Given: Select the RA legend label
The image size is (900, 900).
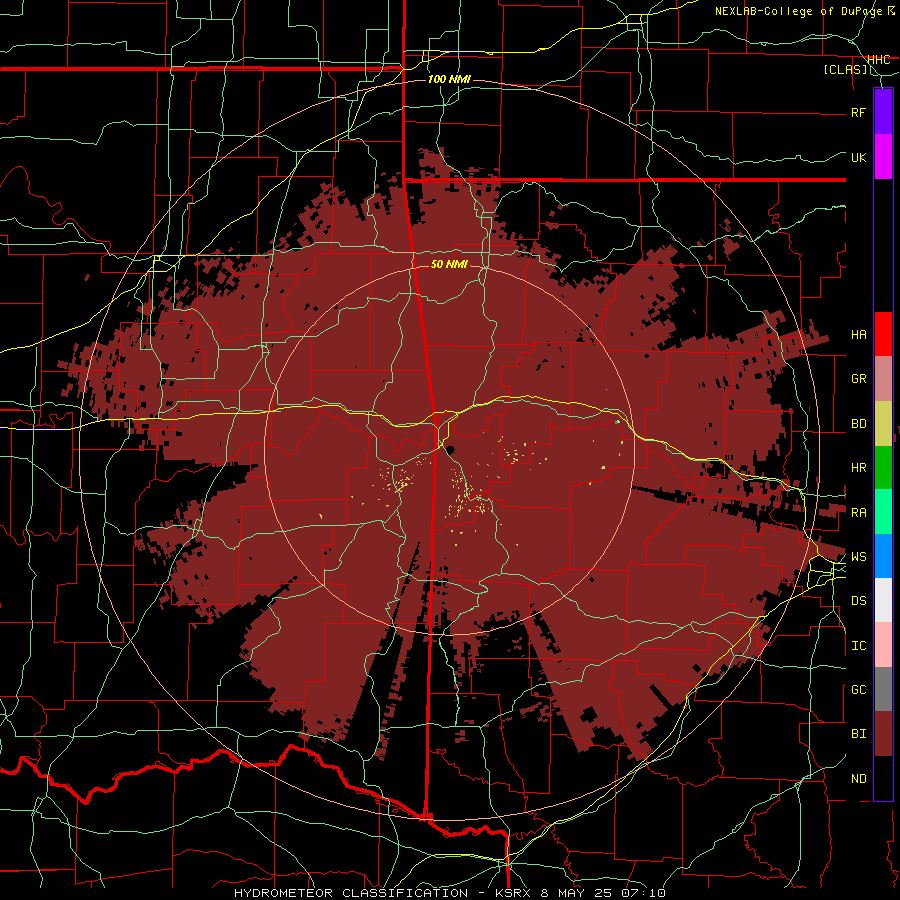Looking at the screenshot, I should (x=858, y=513).
